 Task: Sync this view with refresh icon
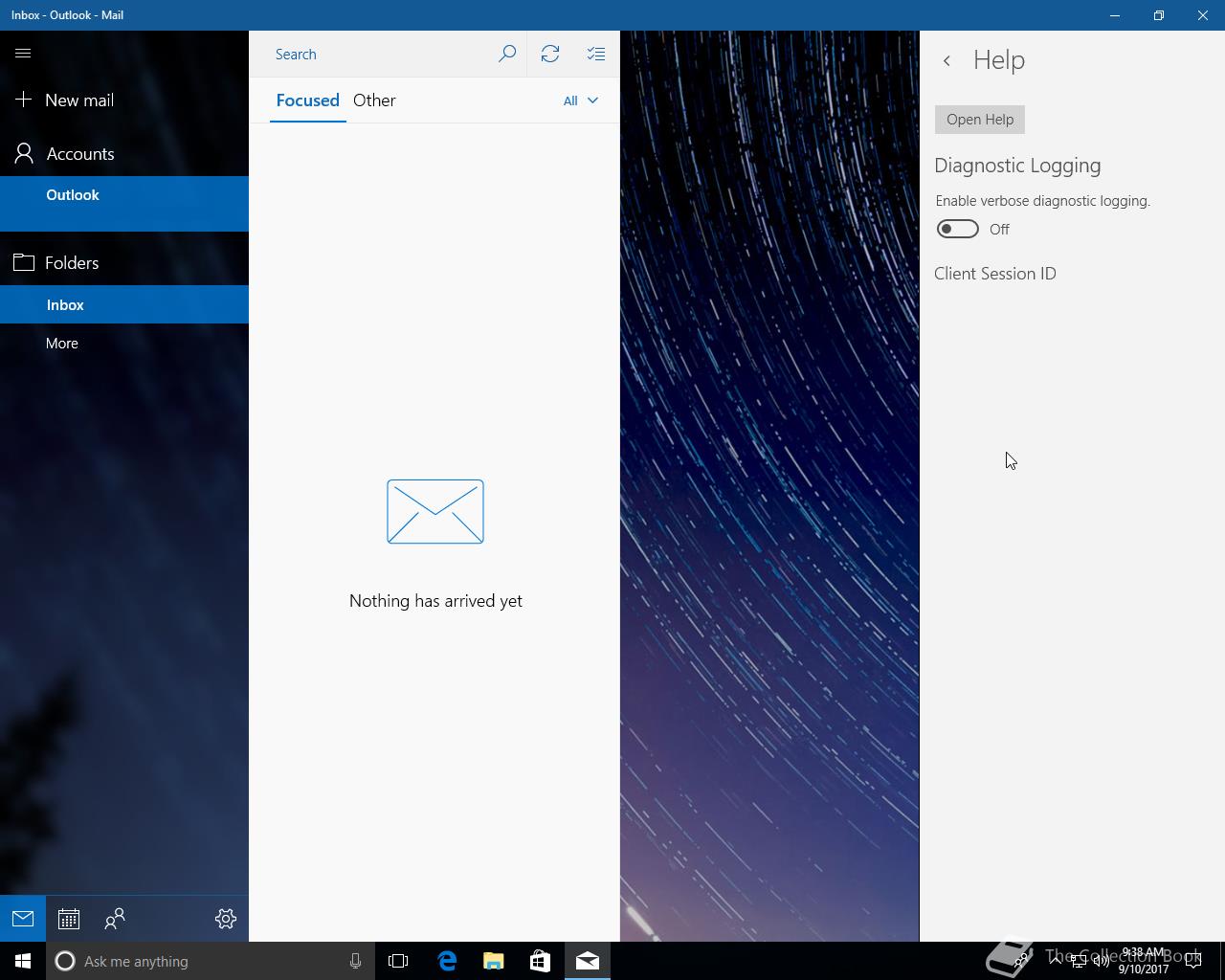click(550, 54)
